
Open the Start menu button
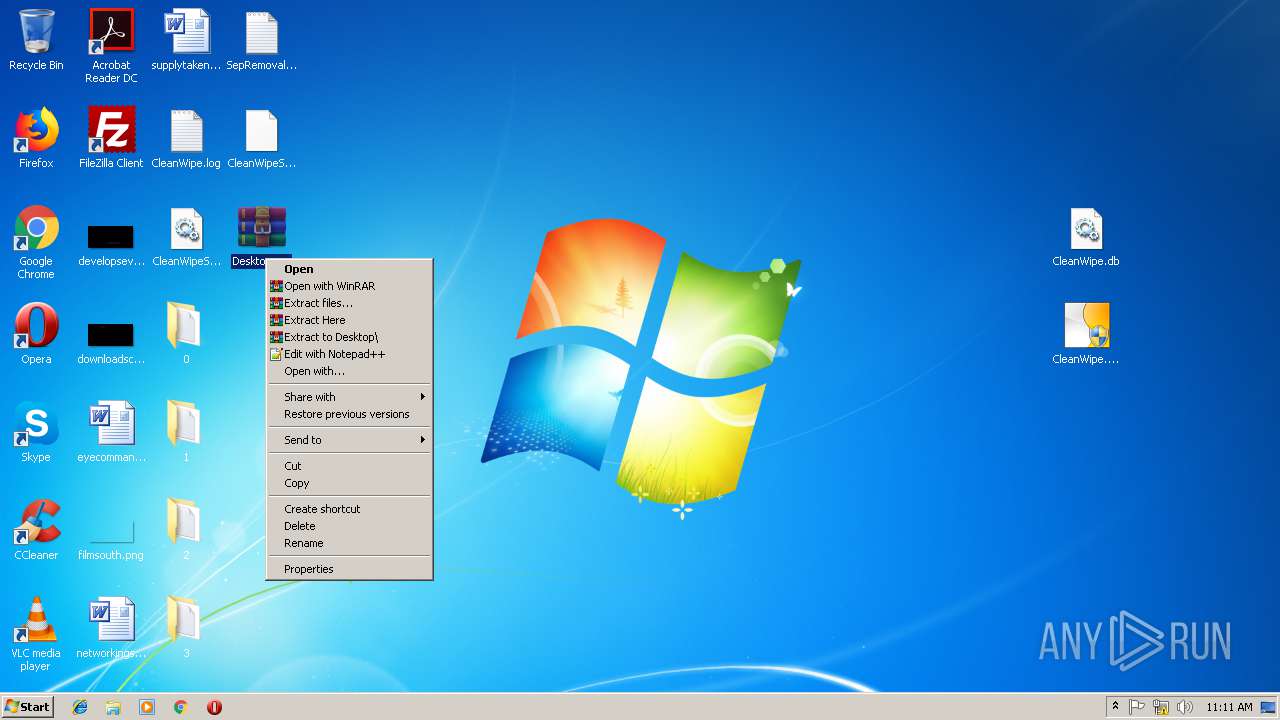click(x=27, y=707)
